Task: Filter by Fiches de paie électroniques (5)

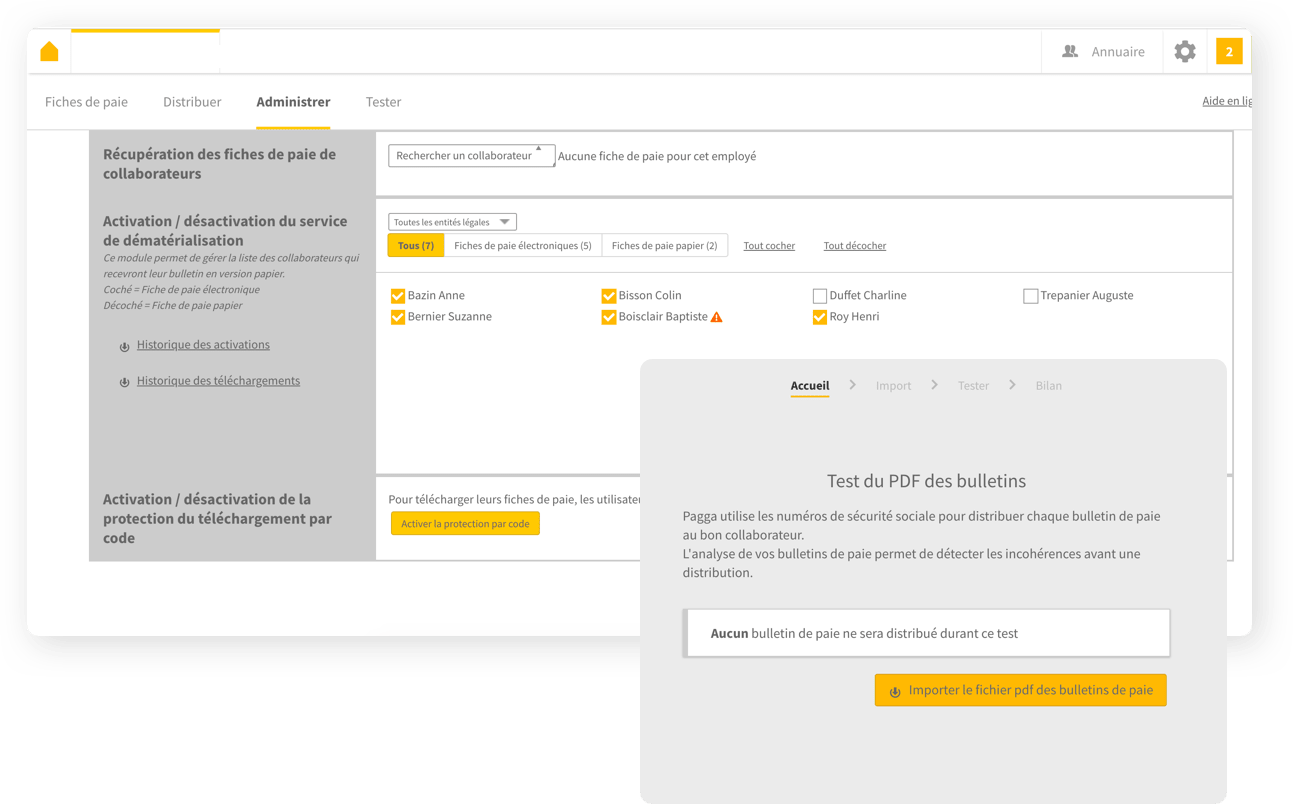Action: click(x=522, y=246)
